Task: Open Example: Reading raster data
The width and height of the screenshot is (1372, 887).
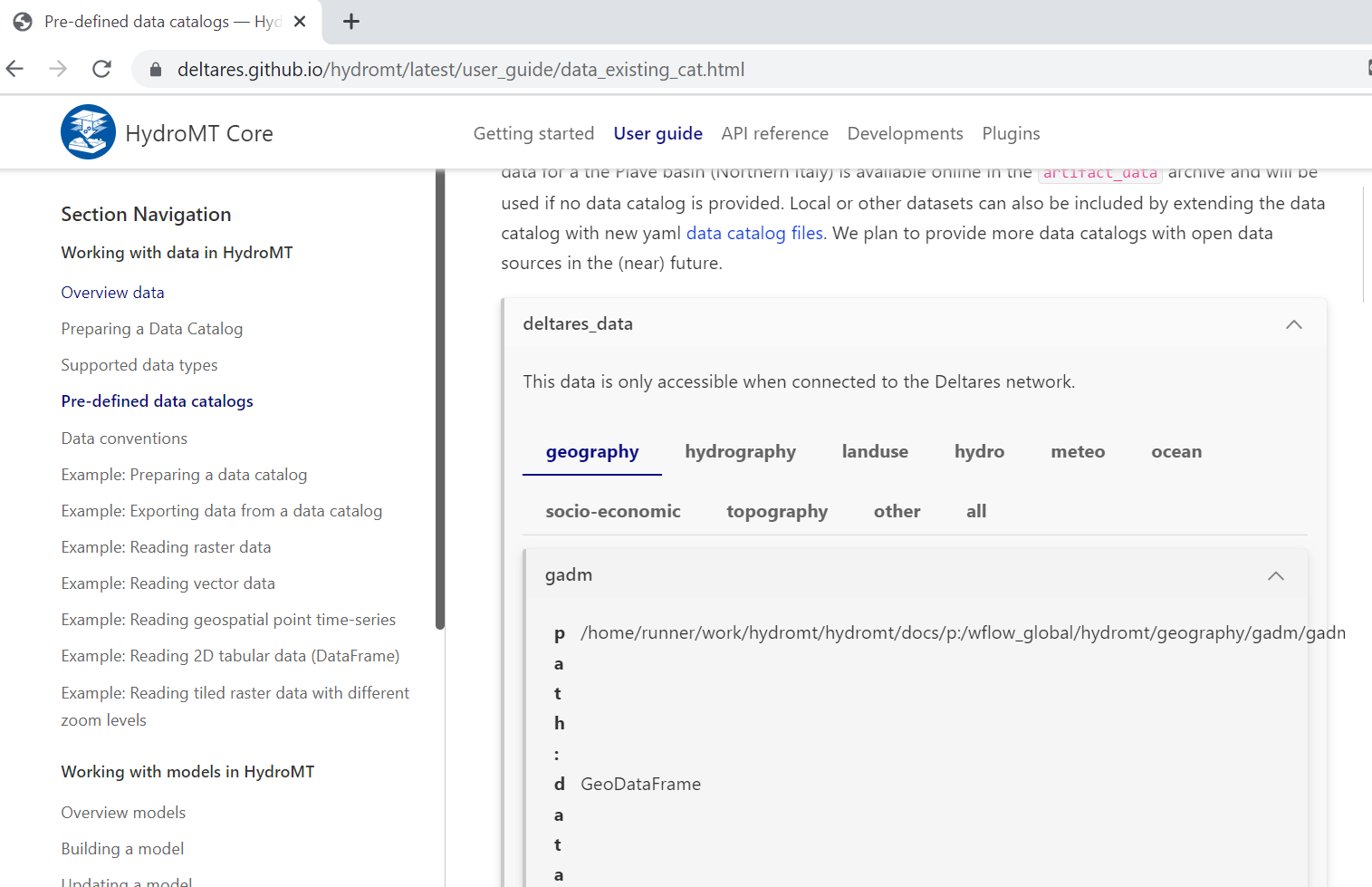Action: click(166, 546)
